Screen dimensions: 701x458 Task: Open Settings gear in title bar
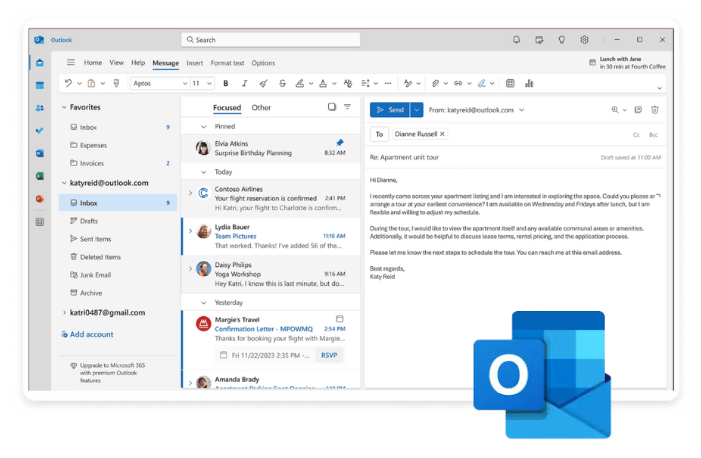point(584,40)
